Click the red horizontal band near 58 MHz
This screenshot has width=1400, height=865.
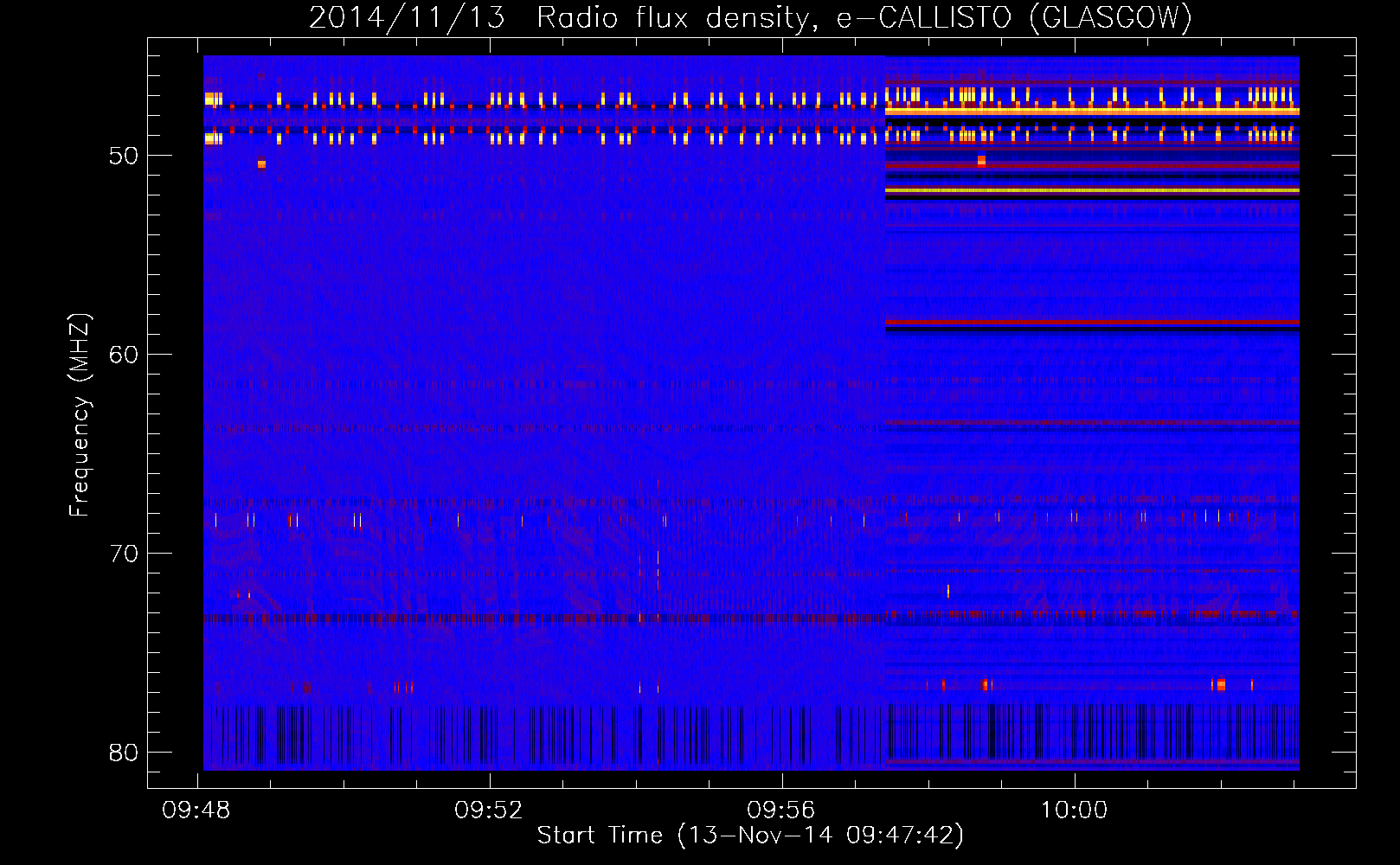click(x=1092, y=323)
